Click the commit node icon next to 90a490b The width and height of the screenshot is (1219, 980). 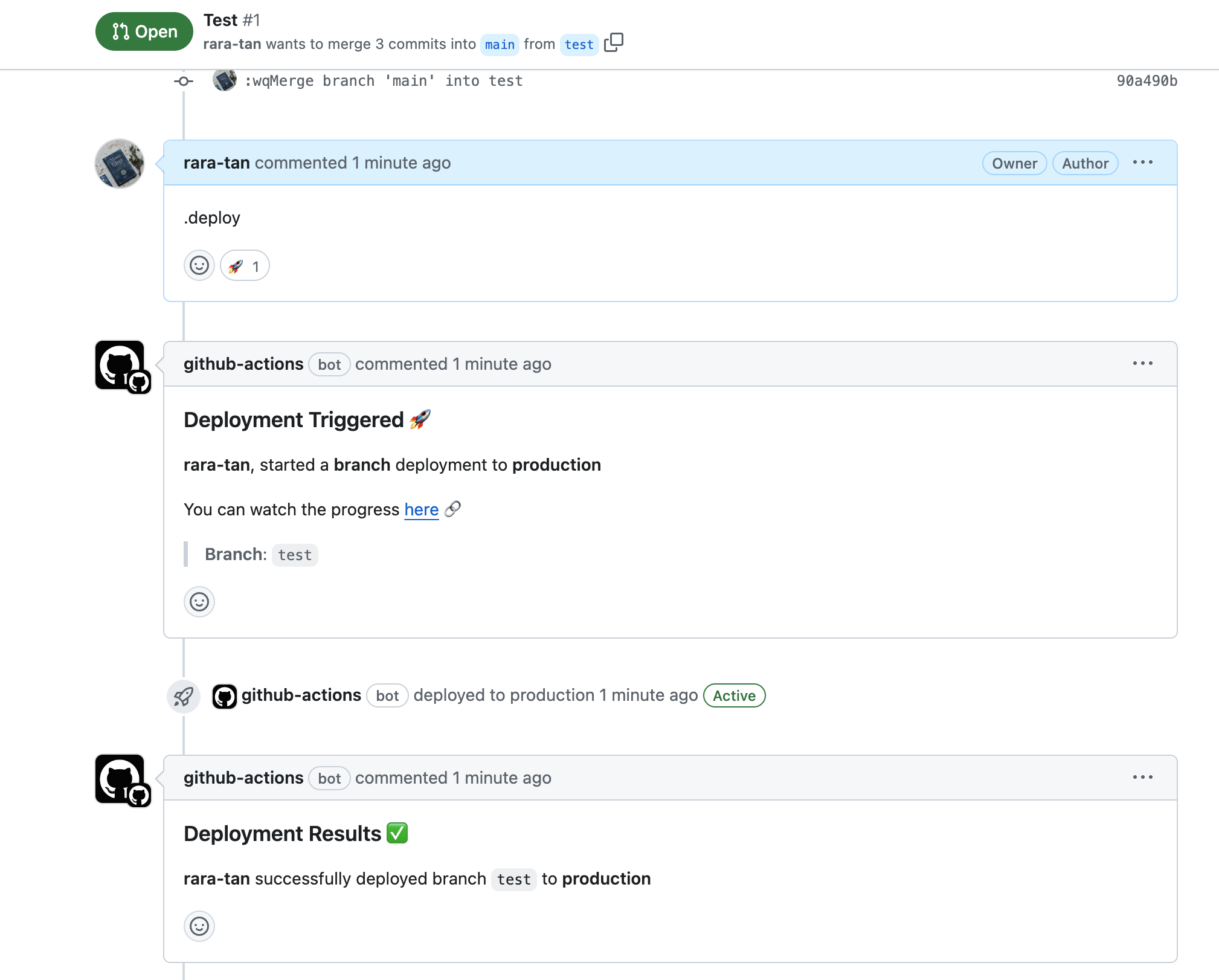(x=184, y=81)
